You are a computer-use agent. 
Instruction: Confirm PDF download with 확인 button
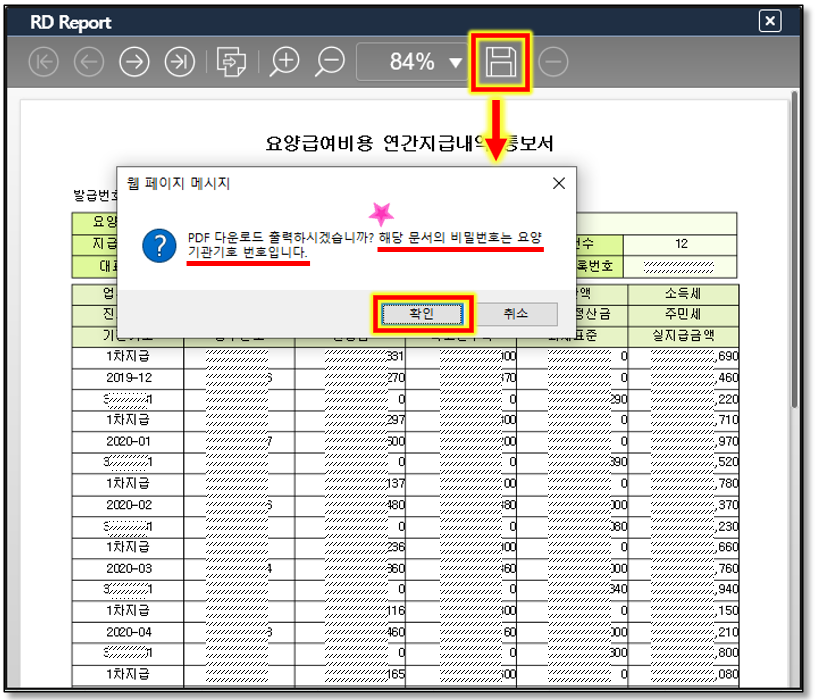421,313
